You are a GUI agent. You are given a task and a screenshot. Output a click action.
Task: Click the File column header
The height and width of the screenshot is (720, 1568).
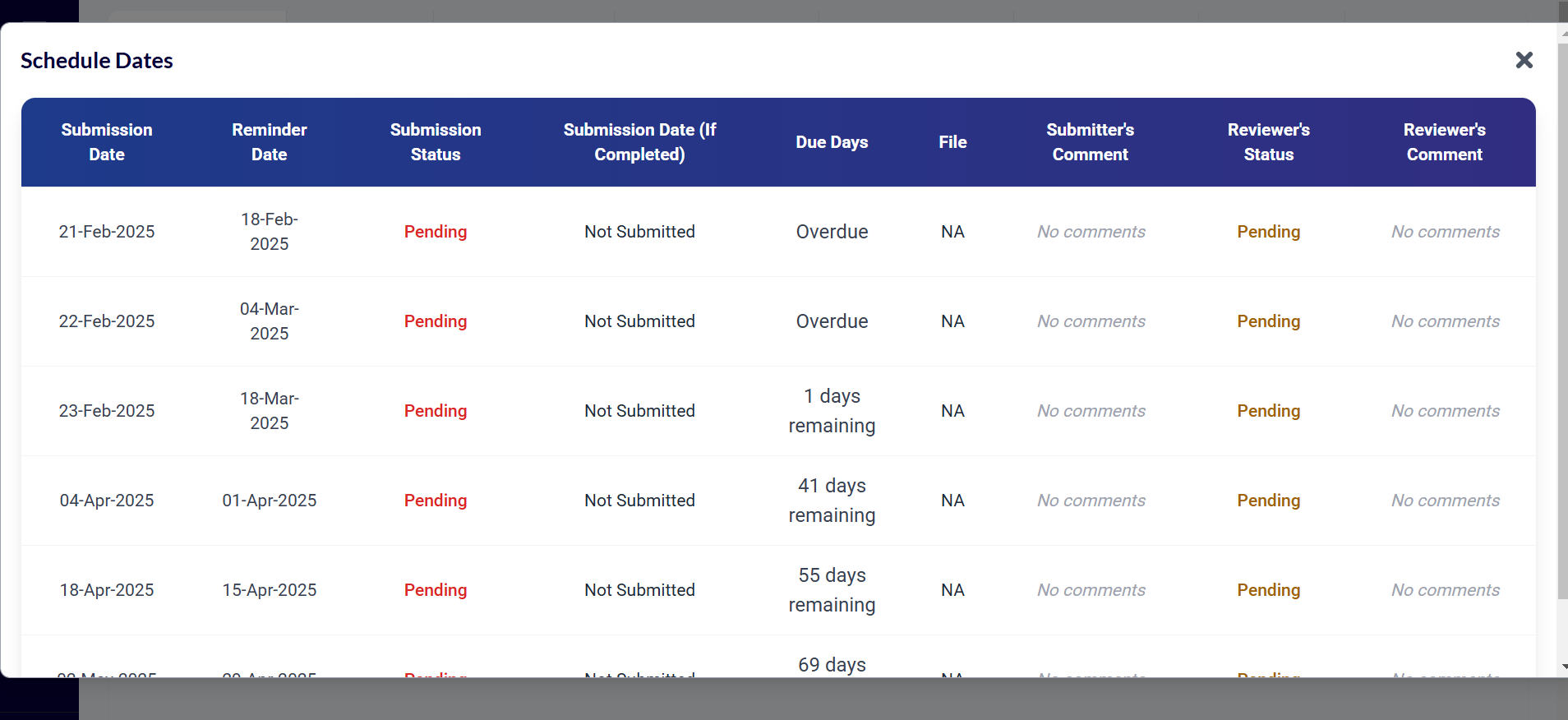coord(952,142)
